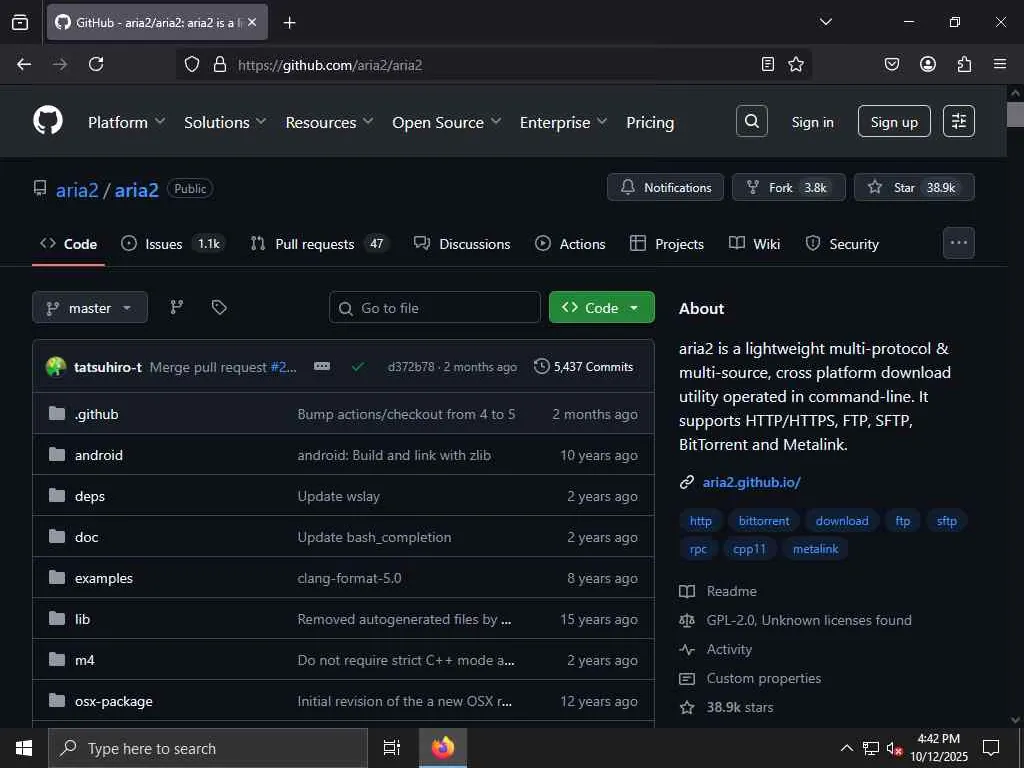Open the osx-package folder

[114, 701]
